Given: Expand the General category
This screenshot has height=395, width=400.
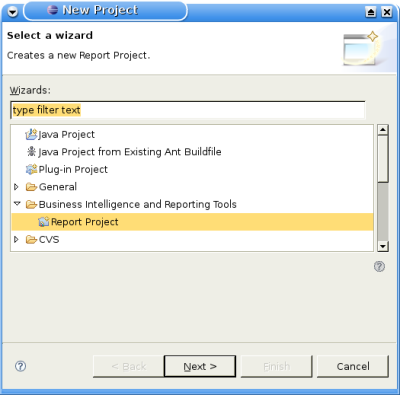Looking at the screenshot, I should [16, 187].
